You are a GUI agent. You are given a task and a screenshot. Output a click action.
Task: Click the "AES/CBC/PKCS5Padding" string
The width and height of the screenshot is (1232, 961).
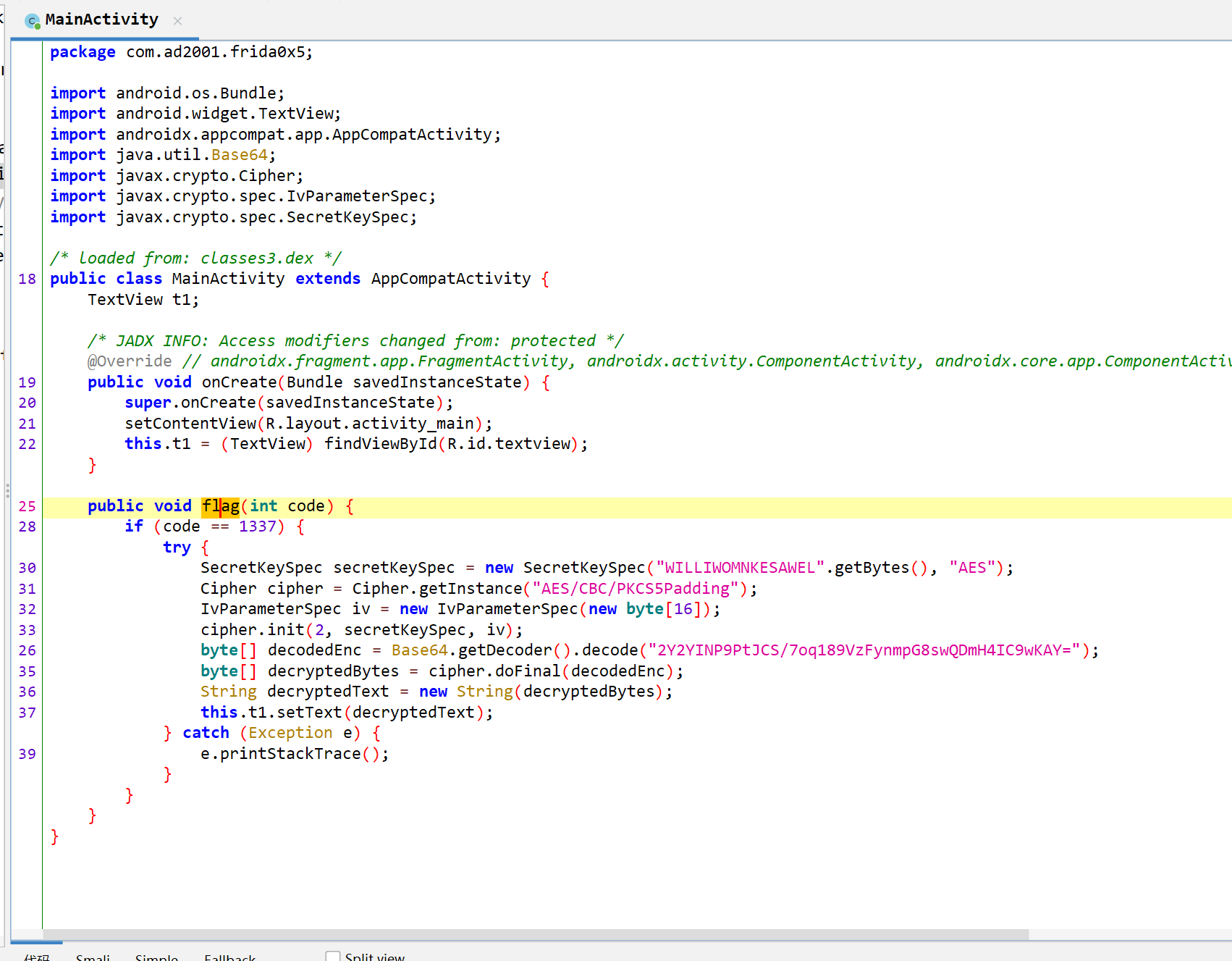(635, 589)
